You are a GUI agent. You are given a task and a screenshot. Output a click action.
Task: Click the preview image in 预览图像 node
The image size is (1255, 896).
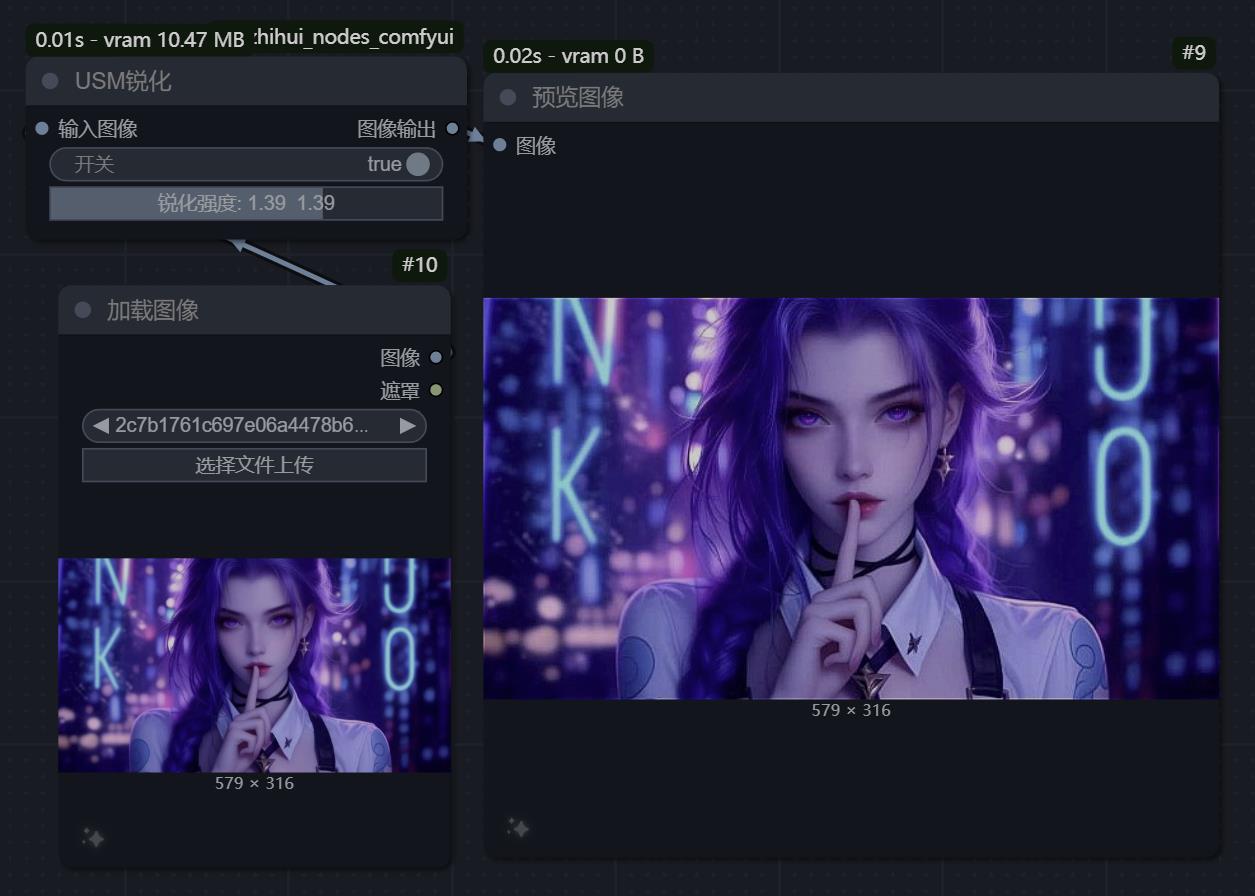click(851, 498)
